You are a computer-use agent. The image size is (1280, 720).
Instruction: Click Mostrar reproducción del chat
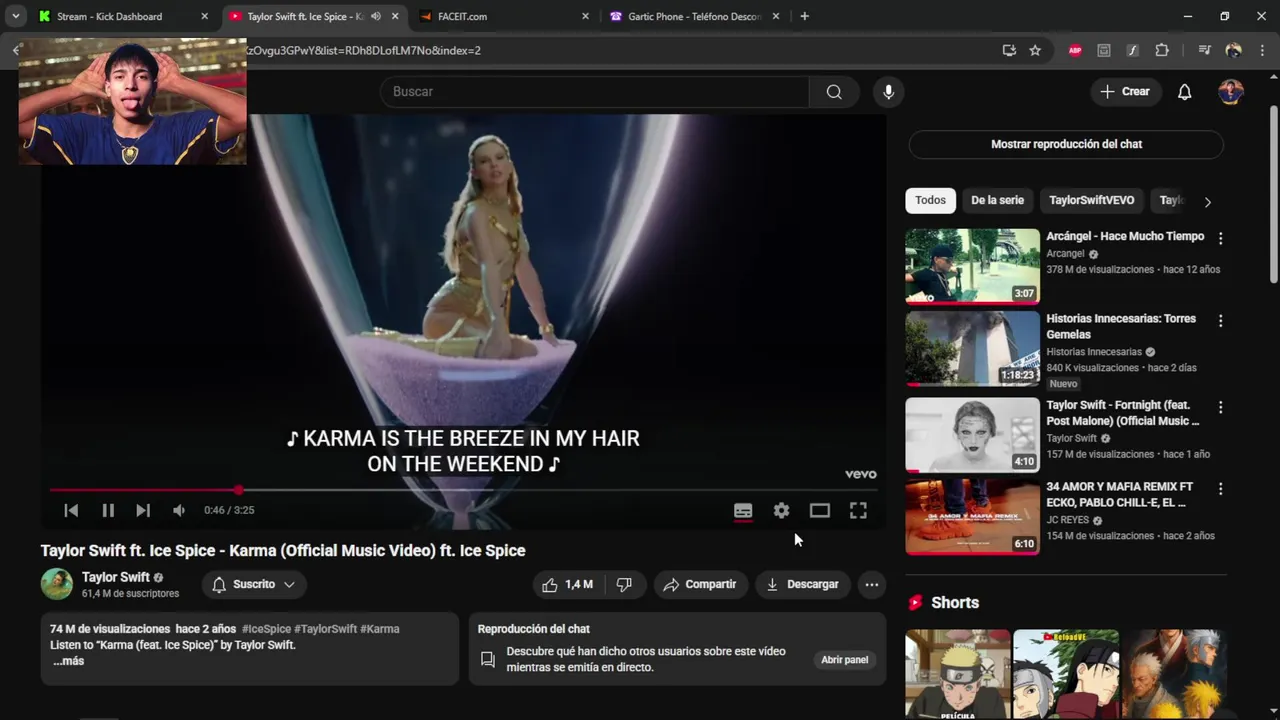pyautogui.click(x=1066, y=144)
